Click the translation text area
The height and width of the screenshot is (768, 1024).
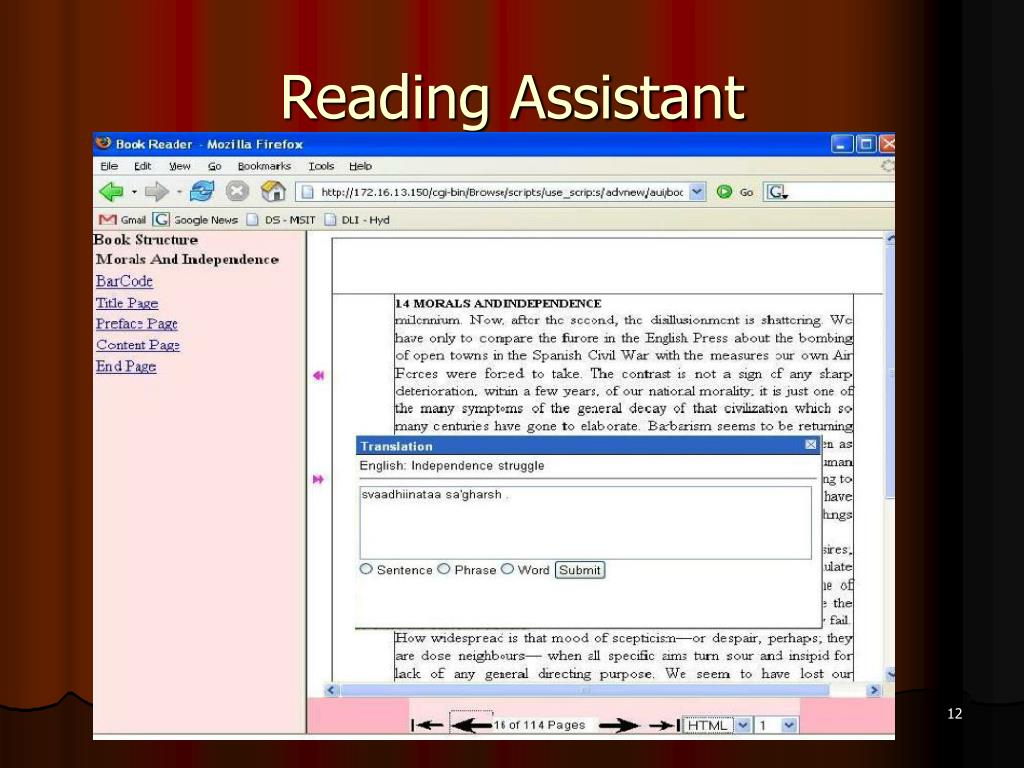tap(586, 522)
